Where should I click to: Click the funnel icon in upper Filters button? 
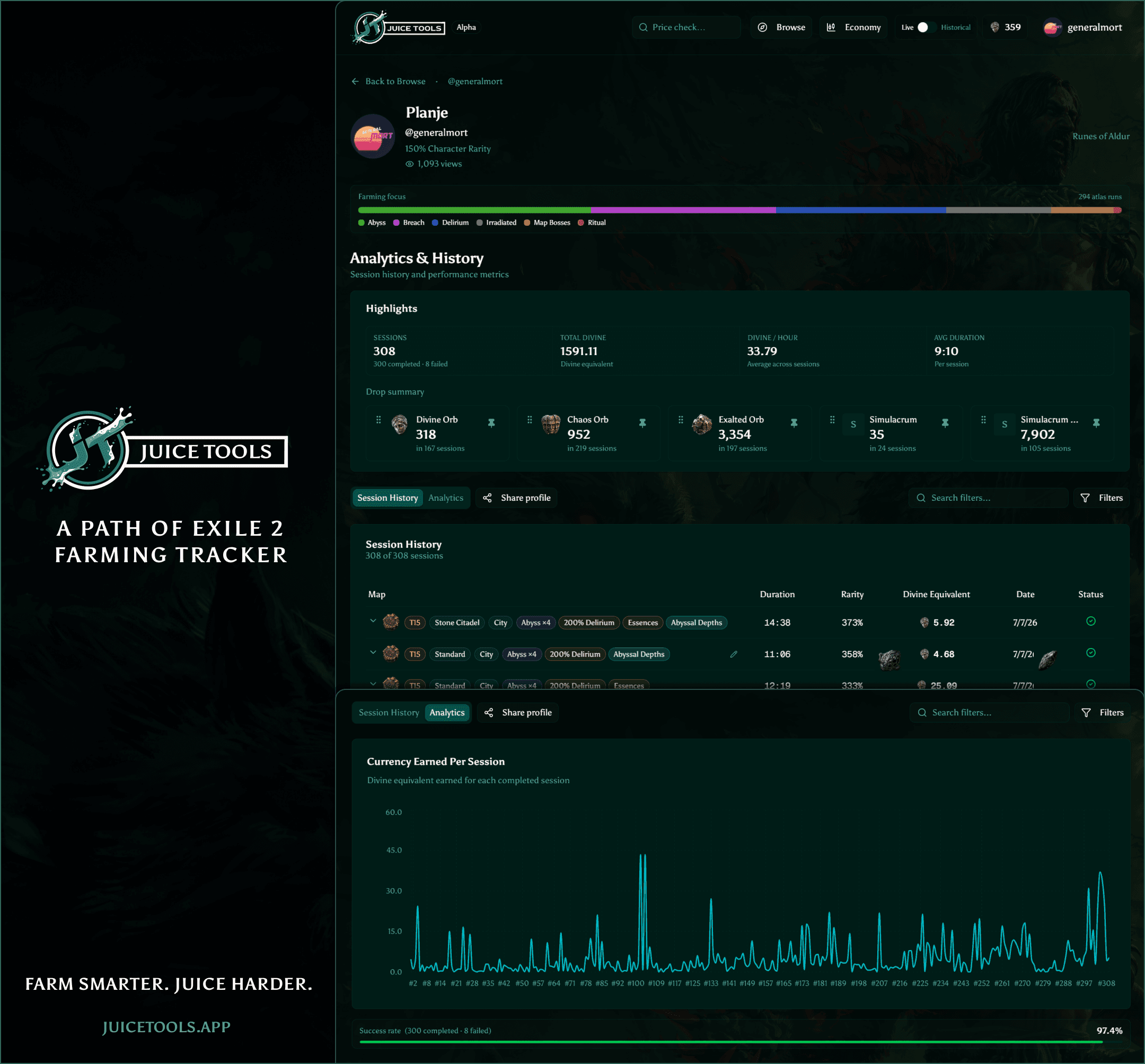point(1085,498)
